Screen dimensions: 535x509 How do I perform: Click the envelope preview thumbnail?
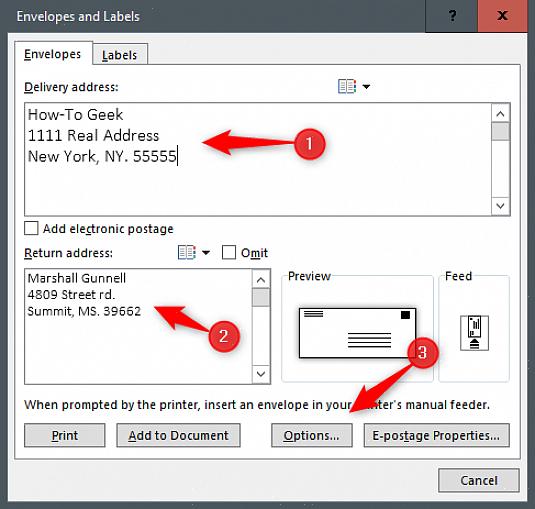pos(357,333)
